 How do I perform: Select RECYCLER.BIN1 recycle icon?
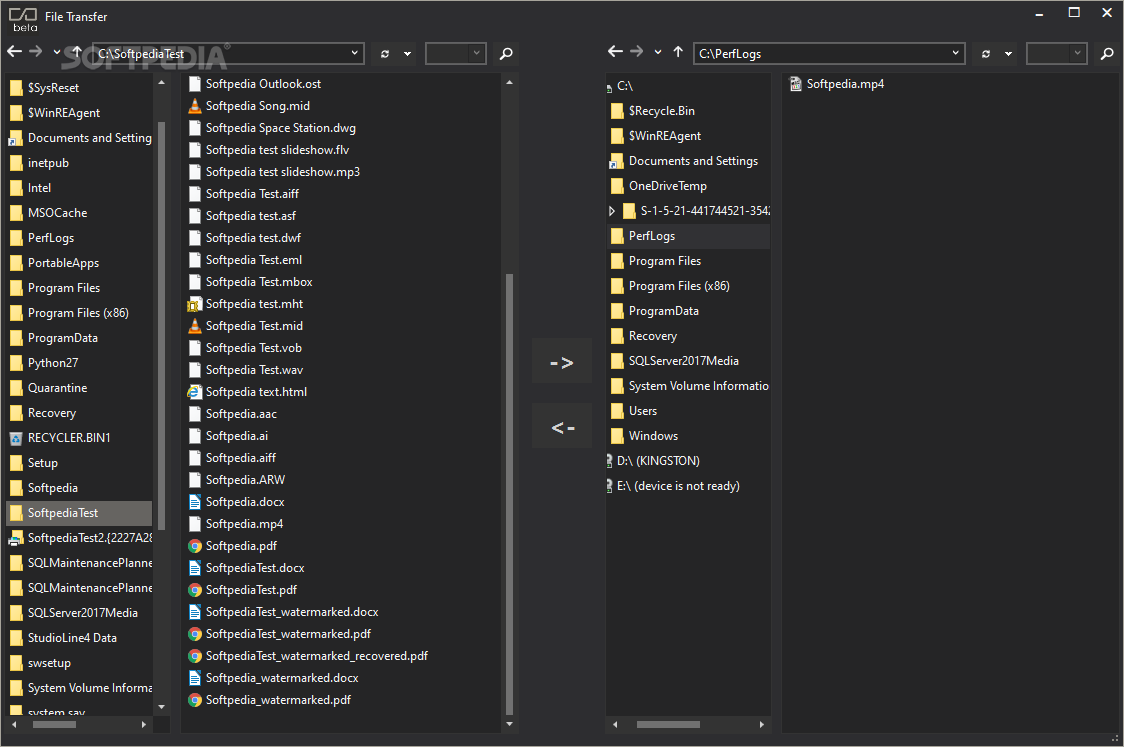tap(16, 438)
